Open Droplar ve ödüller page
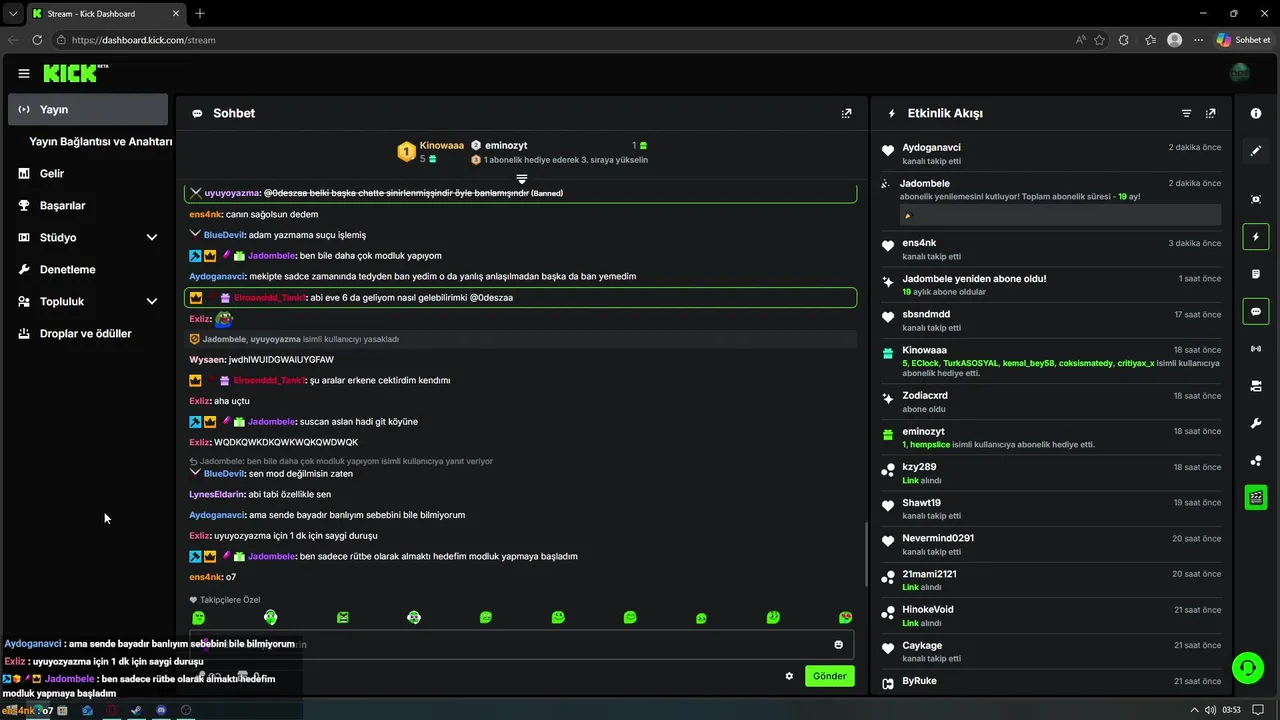 click(x=88, y=333)
